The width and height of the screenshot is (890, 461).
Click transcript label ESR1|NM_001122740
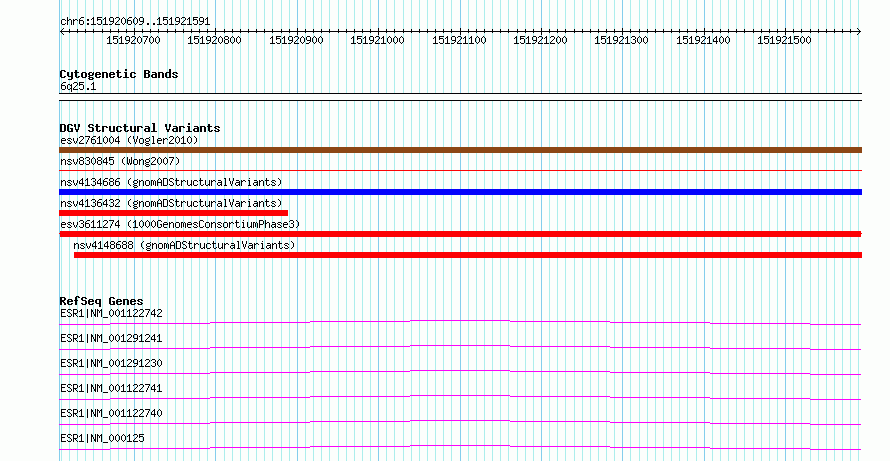tap(111, 413)
